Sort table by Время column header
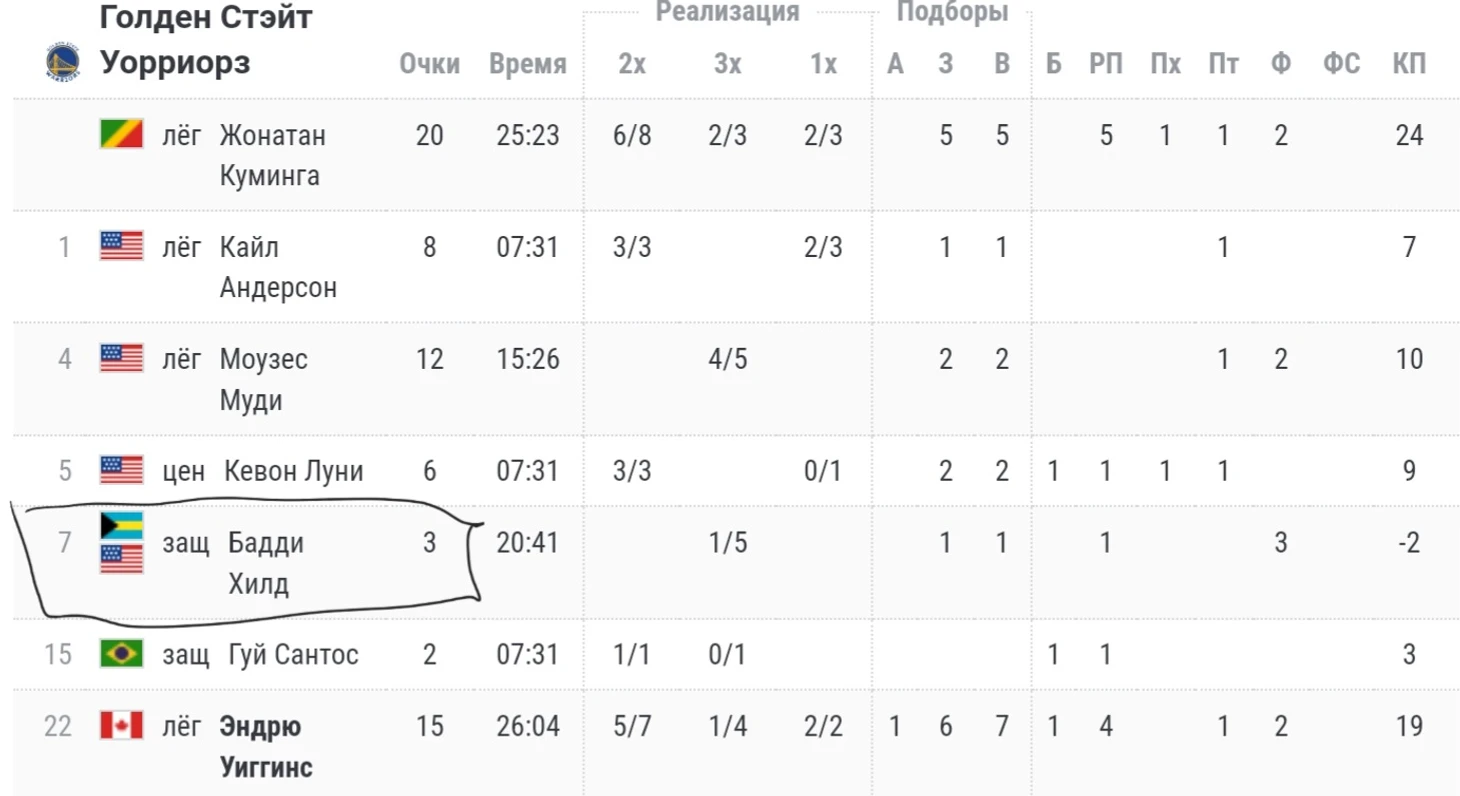This screenshot has width=1460, height=796. (x=528, y=64)
